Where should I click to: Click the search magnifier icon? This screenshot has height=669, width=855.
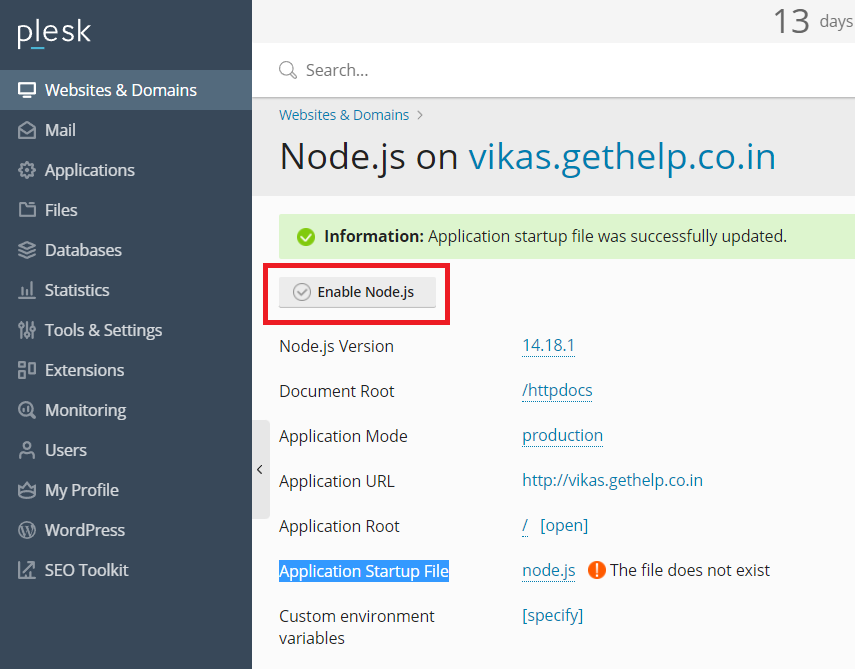pos(287,70)
